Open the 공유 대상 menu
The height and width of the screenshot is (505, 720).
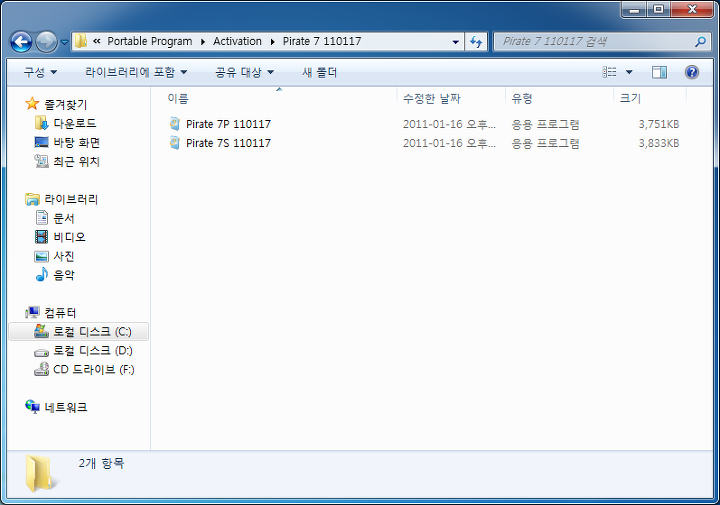point(244,72)
